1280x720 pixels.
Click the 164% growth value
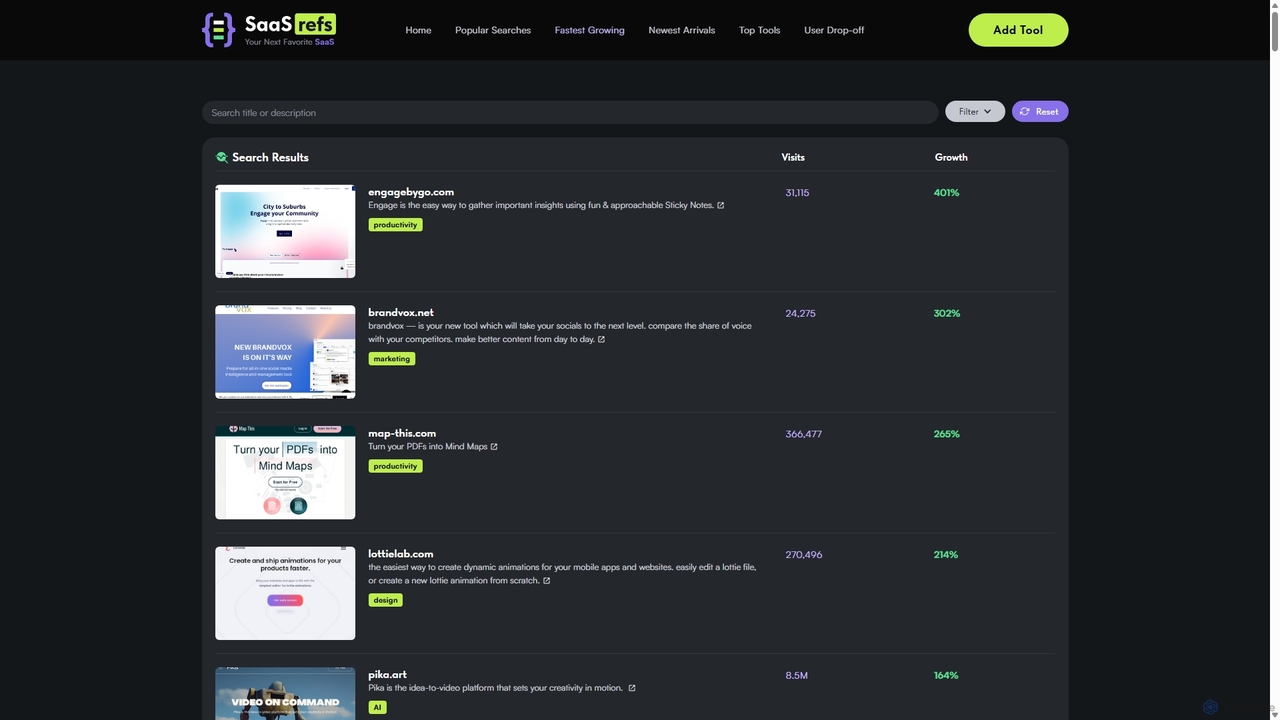click(x=946, y=676)
